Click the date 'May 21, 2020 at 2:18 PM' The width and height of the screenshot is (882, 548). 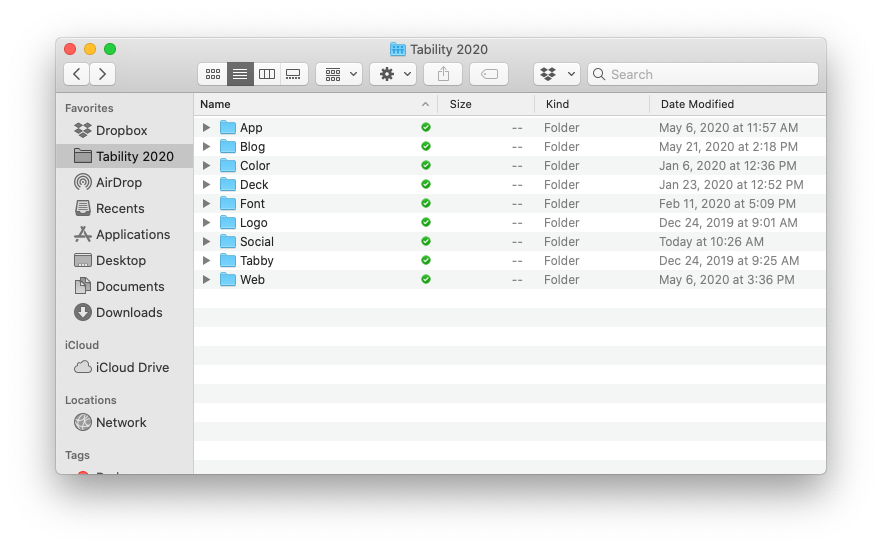coord(728,147)
